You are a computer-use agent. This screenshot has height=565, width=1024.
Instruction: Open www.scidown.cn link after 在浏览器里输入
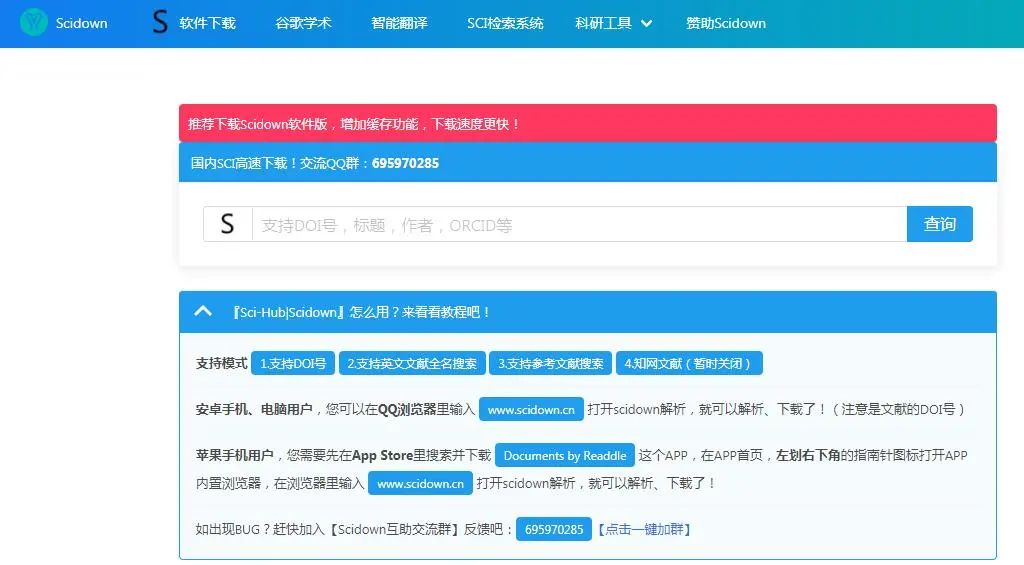click(x=420, y=483)
